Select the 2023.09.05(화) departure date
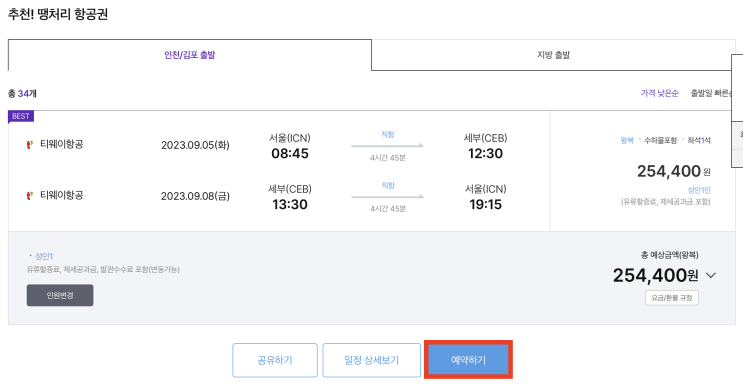Viewport: 743px width, 384px height. tap(195, 145)
